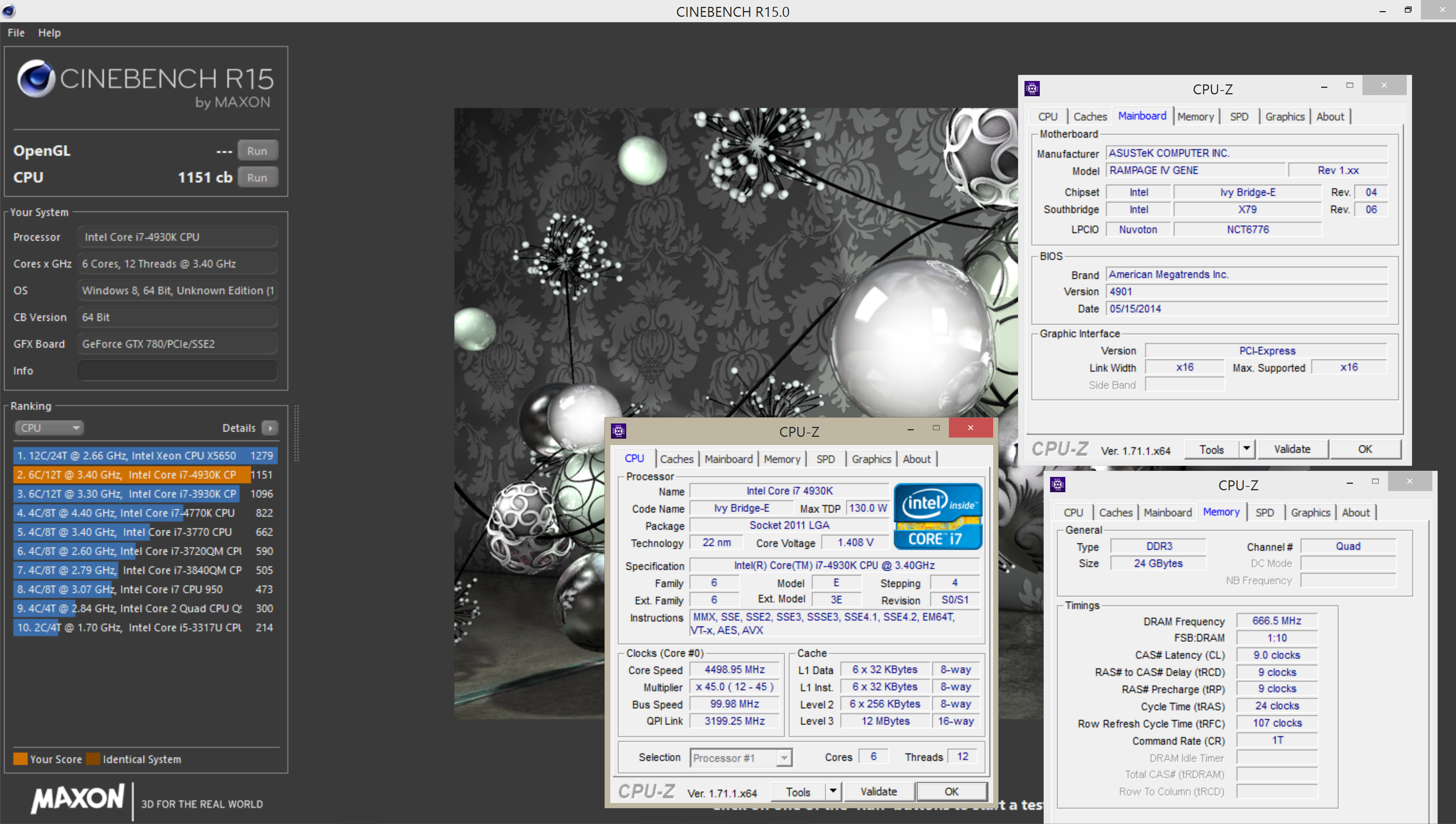
Task: Grab the left panel resize handle dots
Action: point(296,433)
